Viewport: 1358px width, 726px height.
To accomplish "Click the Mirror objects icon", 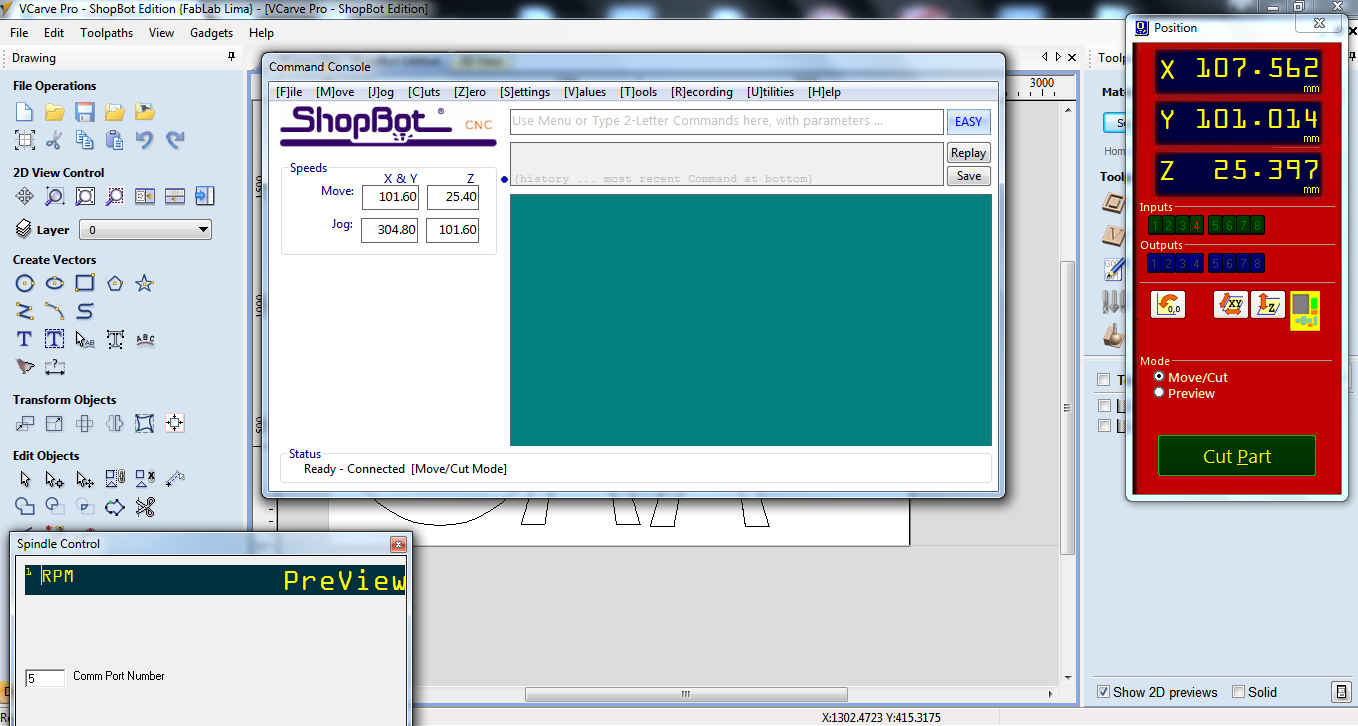I will tap(115, 424).
